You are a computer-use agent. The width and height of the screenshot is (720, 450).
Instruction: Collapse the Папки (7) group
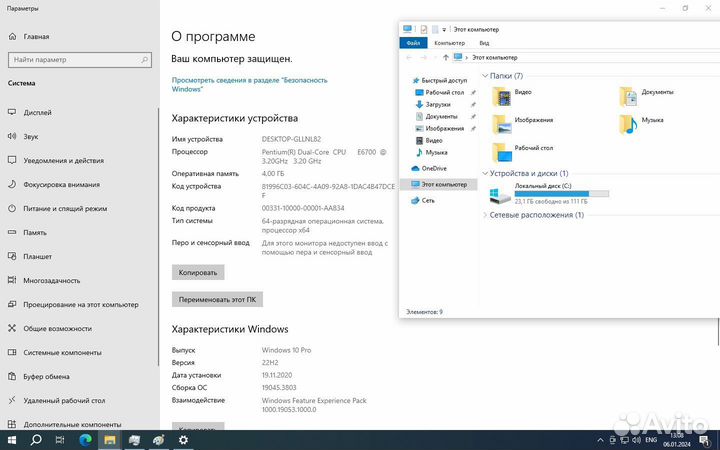click(485, 76)
